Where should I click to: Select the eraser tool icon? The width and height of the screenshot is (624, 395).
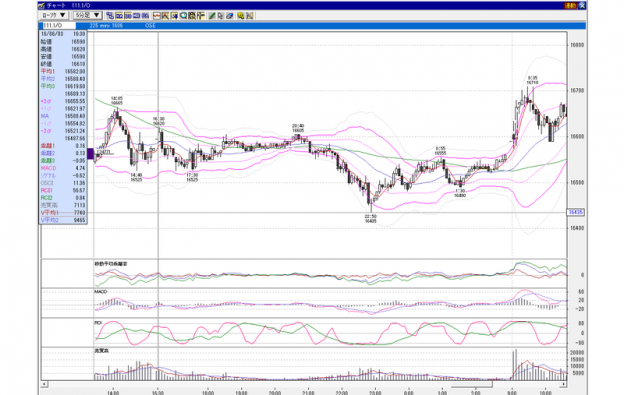(x=230, y=16)
